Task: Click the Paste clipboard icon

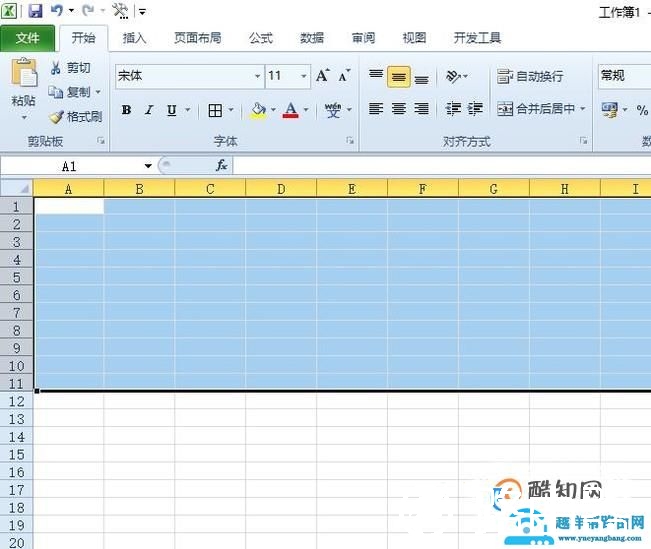Action: [x=24, y=73]
